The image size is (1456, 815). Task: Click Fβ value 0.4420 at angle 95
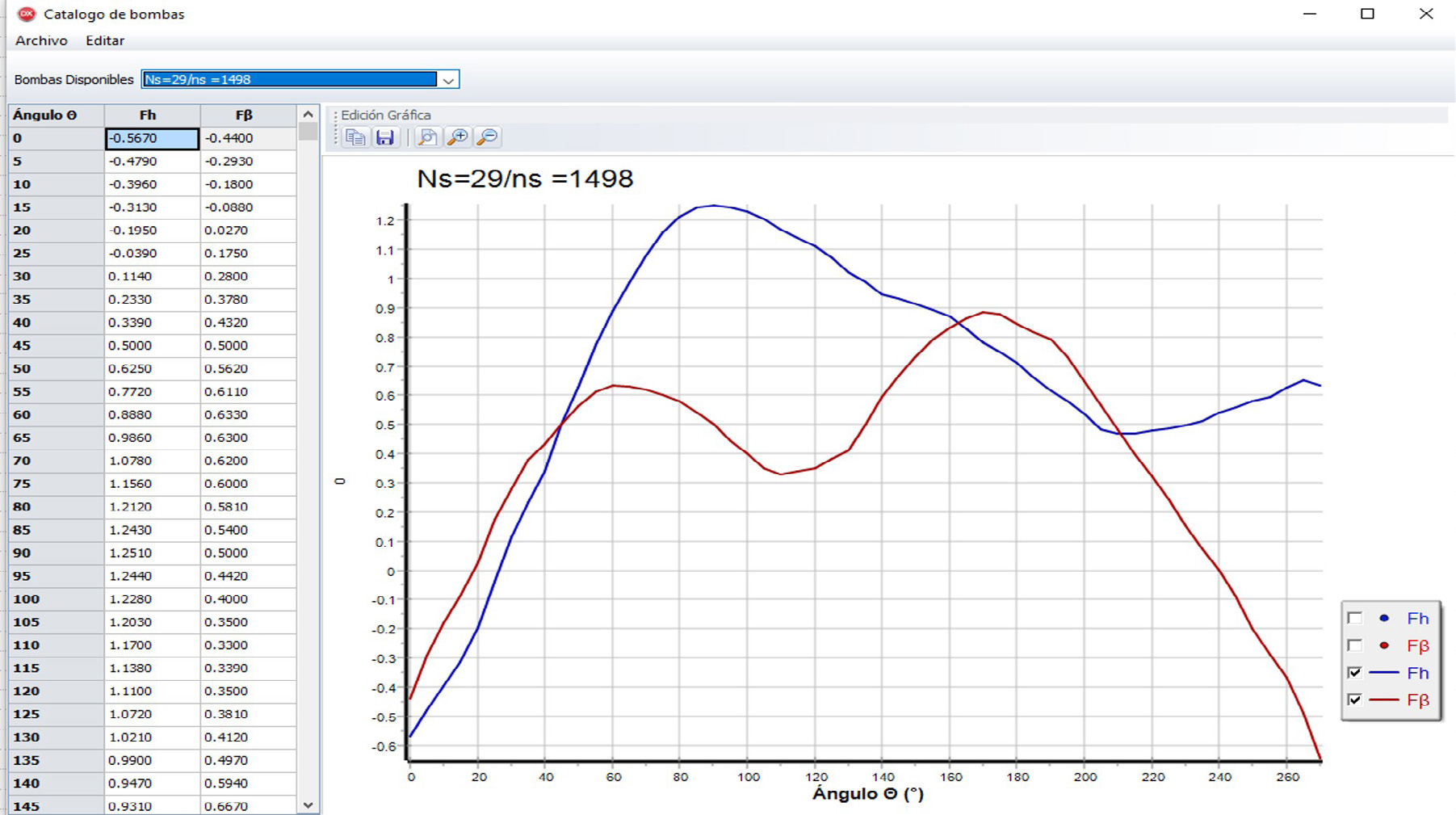point(248,576)
